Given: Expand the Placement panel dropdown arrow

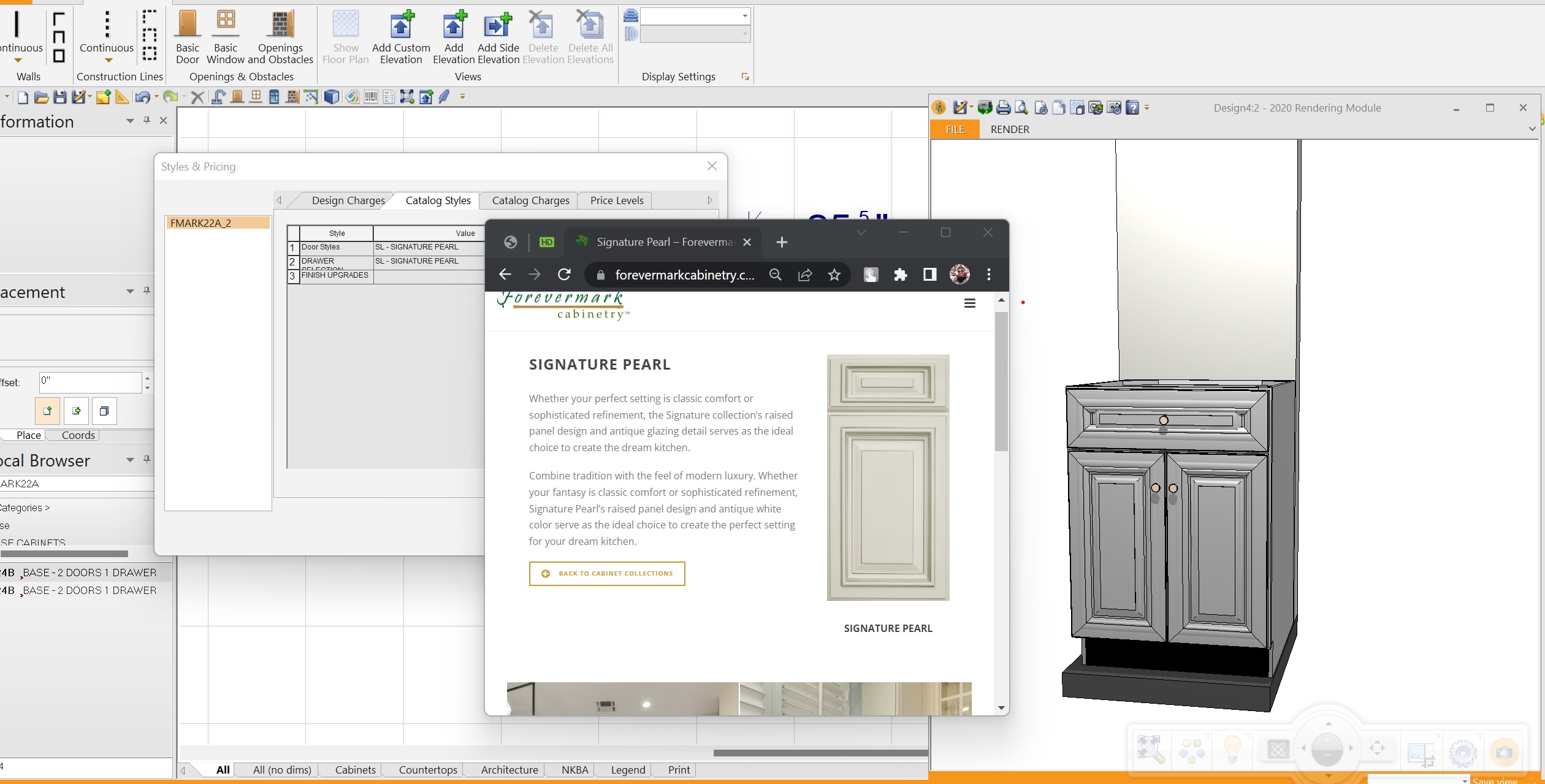Looking at the screenshot, I should [130, 291].
